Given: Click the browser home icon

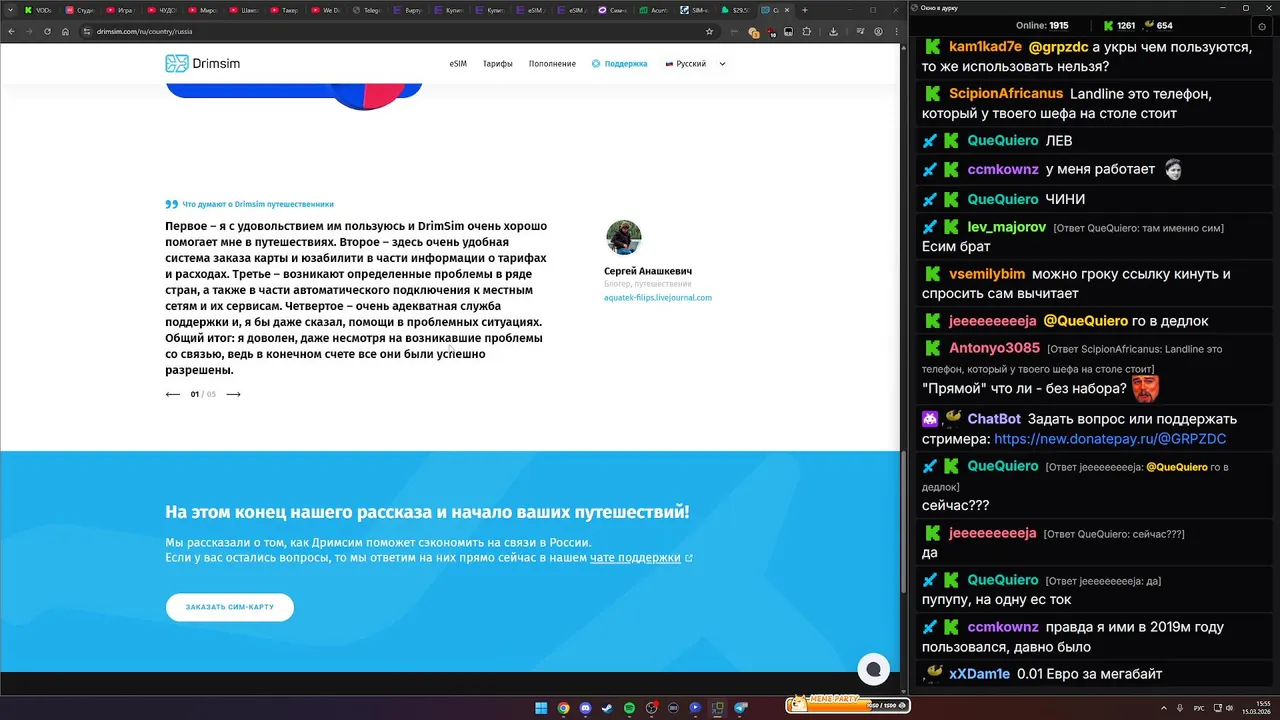Looking at the screenshot, I should pos(65,31).
